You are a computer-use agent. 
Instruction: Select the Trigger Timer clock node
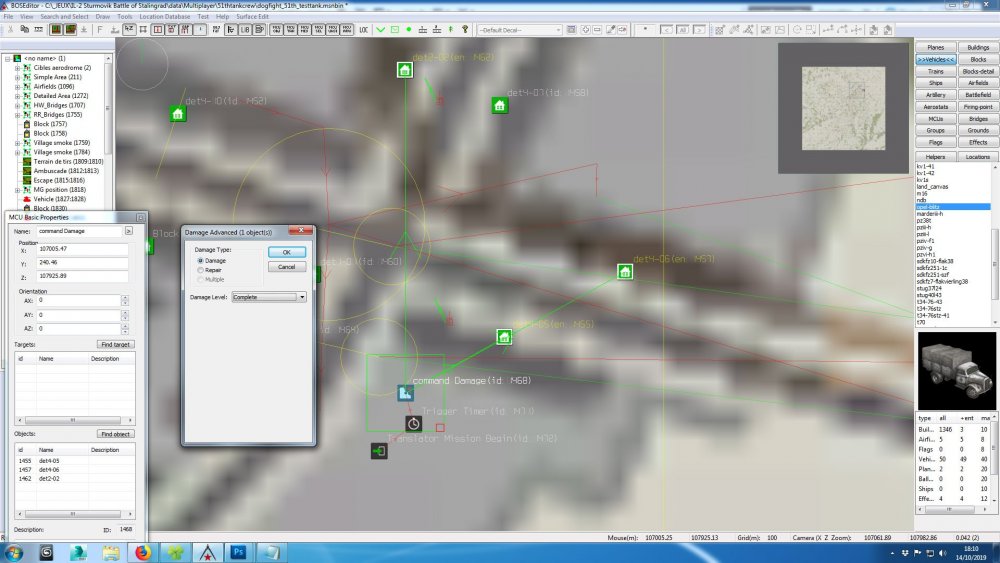pos(413,423)
